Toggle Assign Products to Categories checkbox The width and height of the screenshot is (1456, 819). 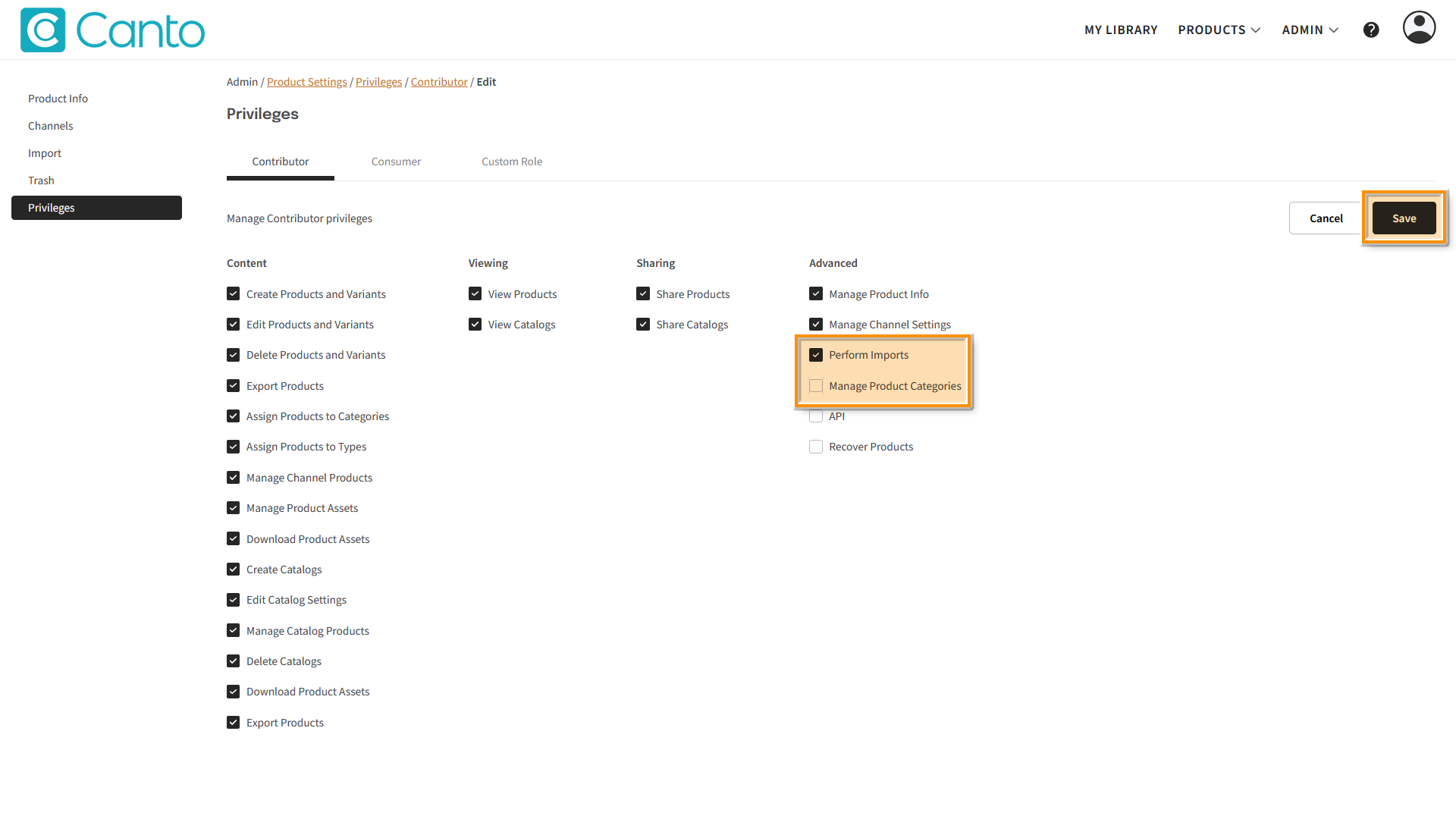[234, 416]
